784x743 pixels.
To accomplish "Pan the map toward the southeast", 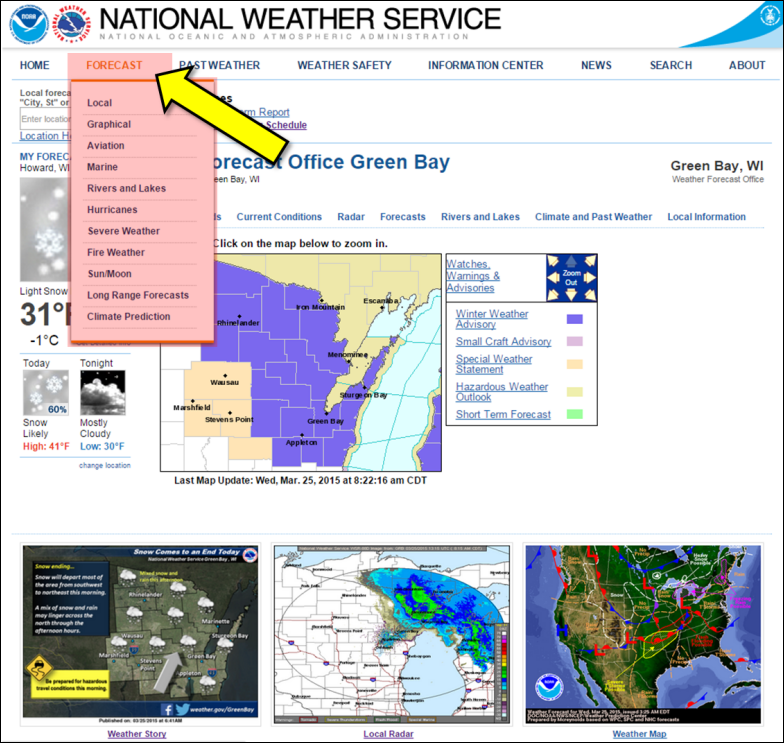I will pos(590,294).
